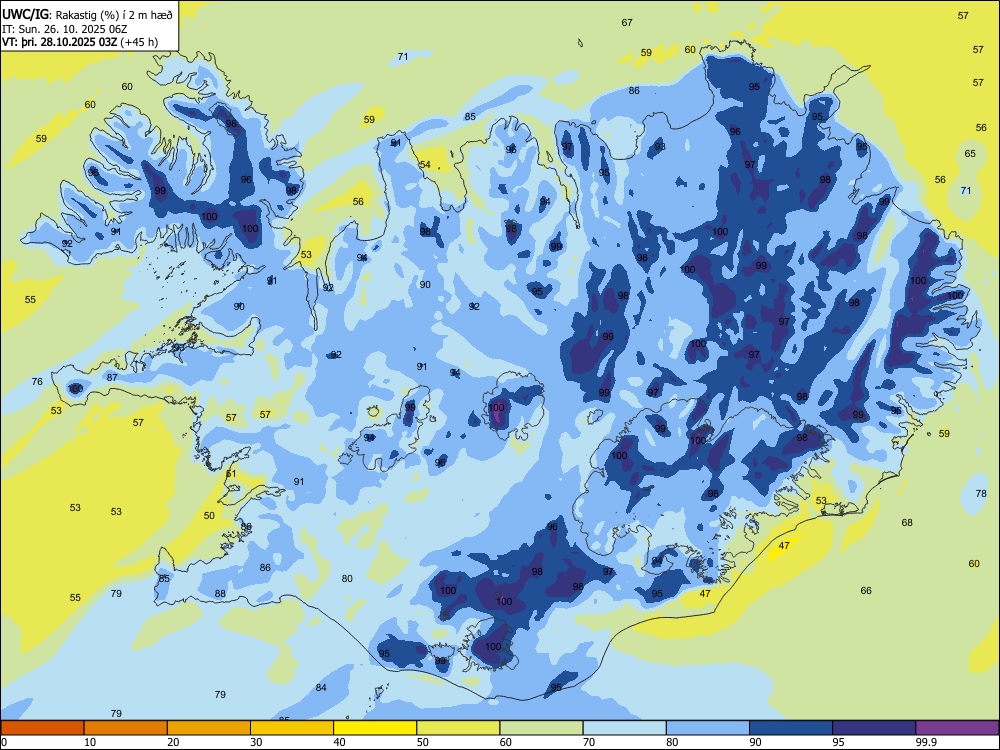Click the '68' value over the southeast sea

pyautogui.click(x=907, y=523)
